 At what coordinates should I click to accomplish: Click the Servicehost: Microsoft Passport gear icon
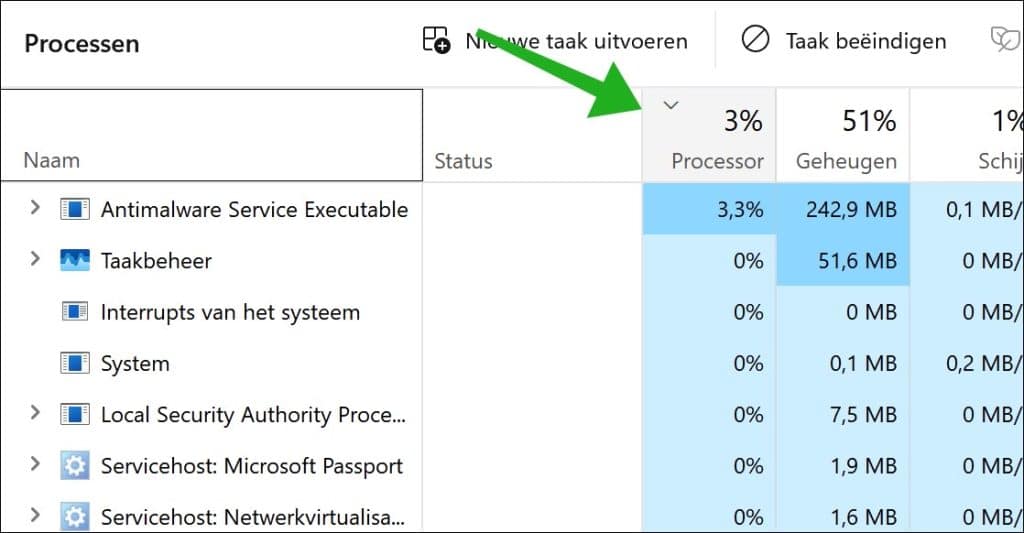[x=75, y=466]
